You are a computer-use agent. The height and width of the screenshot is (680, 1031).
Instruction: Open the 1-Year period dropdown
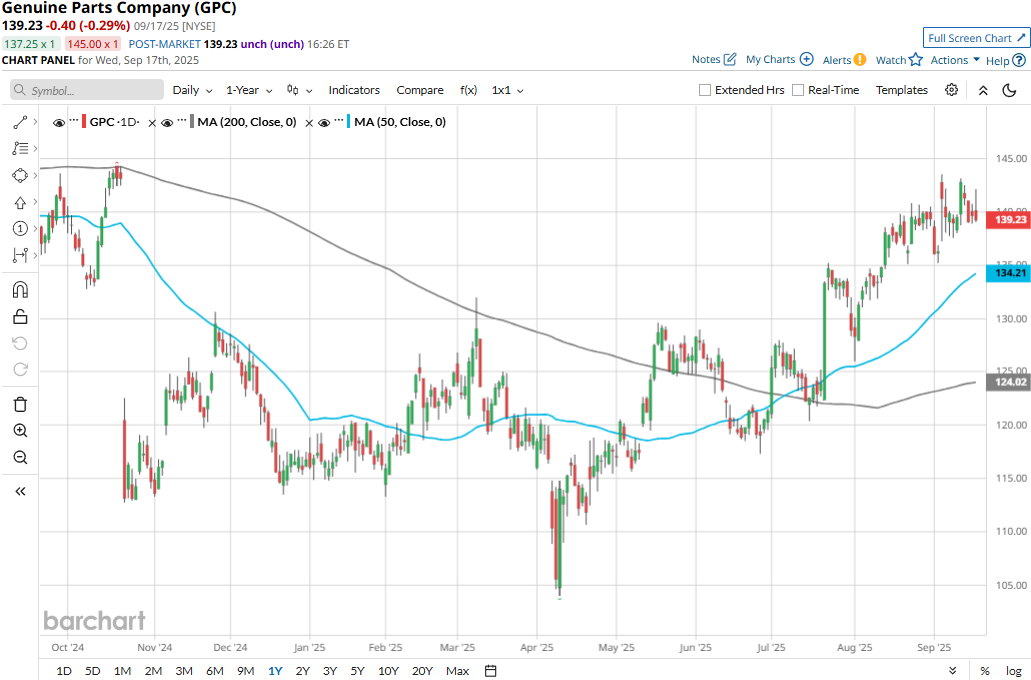[x=249, y=90]
